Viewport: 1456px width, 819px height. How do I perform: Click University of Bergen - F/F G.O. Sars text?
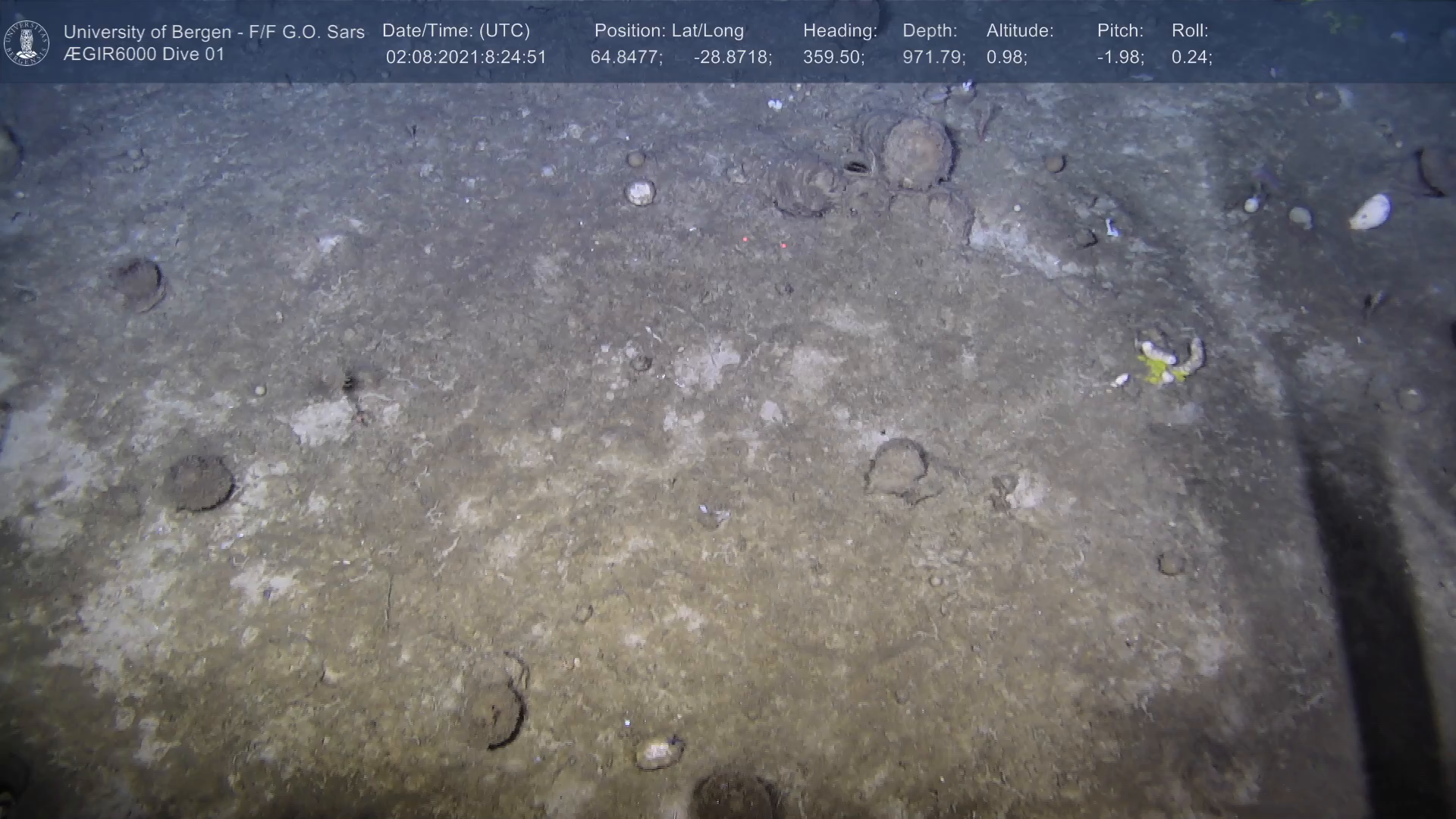(x=214, y=32)
